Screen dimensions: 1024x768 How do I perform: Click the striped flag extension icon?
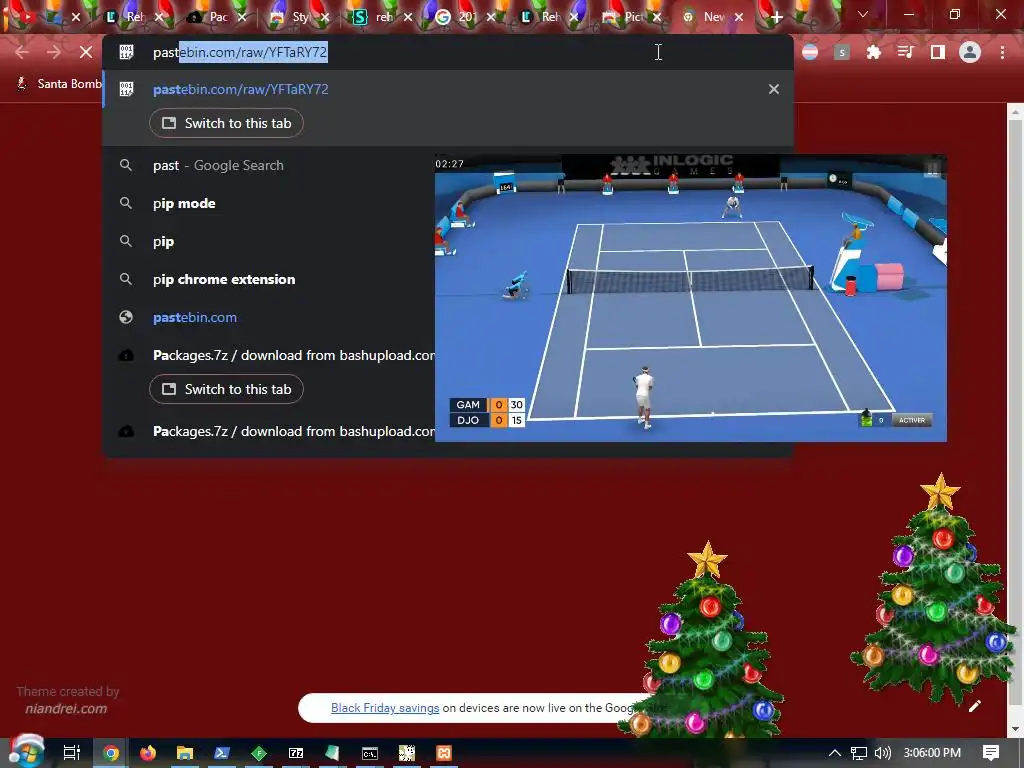point(810,52)
